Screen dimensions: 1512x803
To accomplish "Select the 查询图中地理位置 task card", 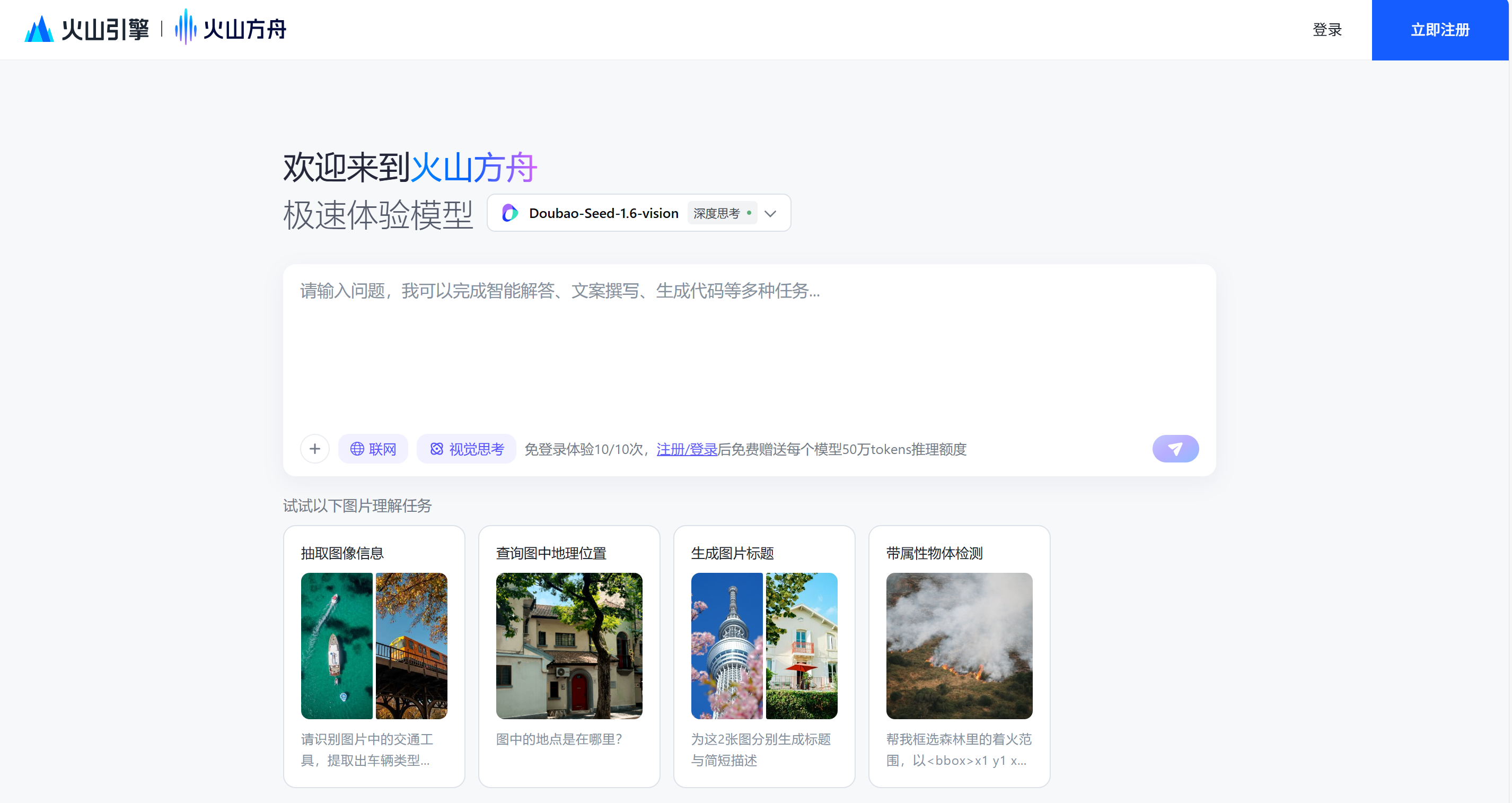I will click(550, 553).
